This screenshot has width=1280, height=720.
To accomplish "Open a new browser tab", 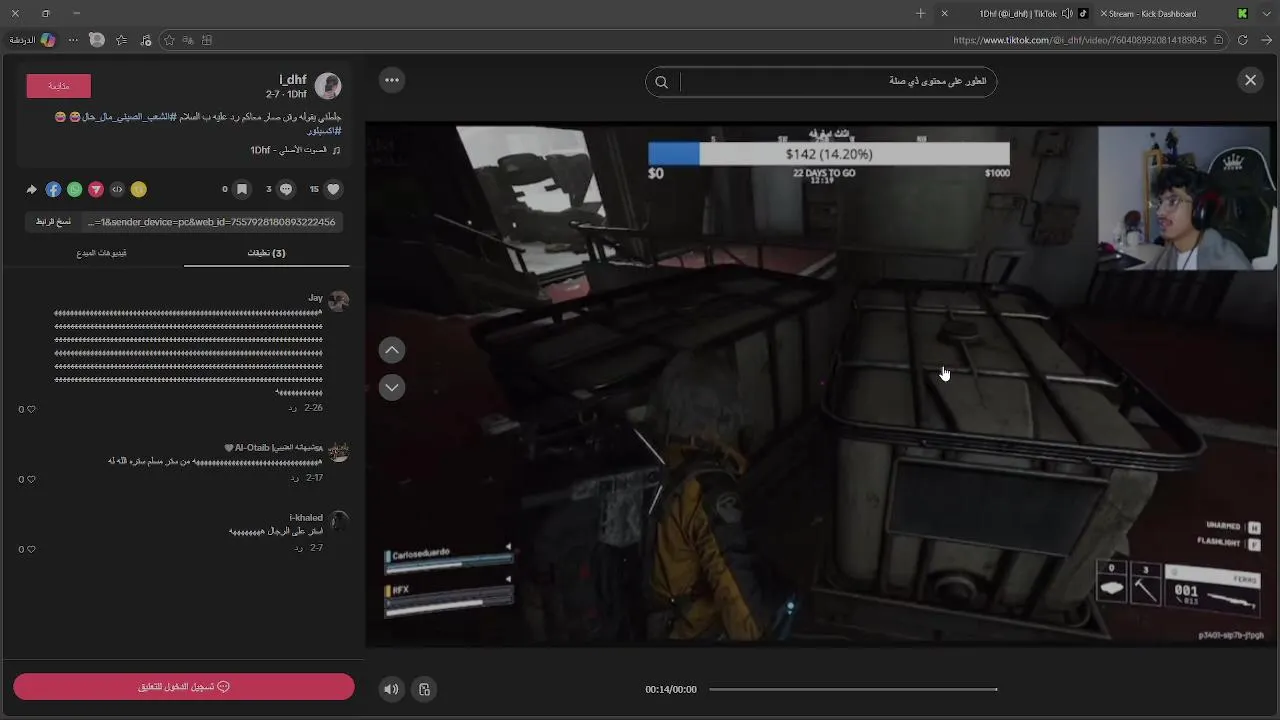I will [x=921, y=14].
